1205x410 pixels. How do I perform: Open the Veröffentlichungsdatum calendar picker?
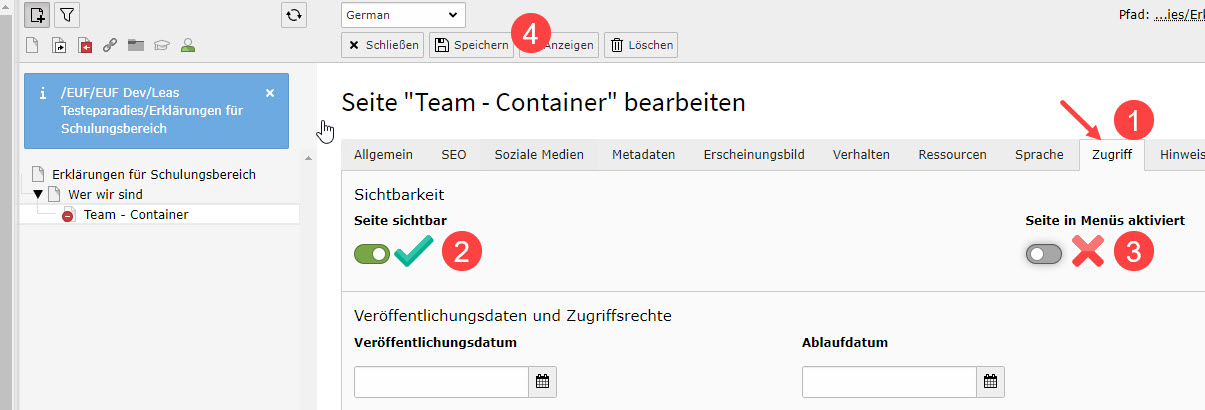(x=542, y=381)
